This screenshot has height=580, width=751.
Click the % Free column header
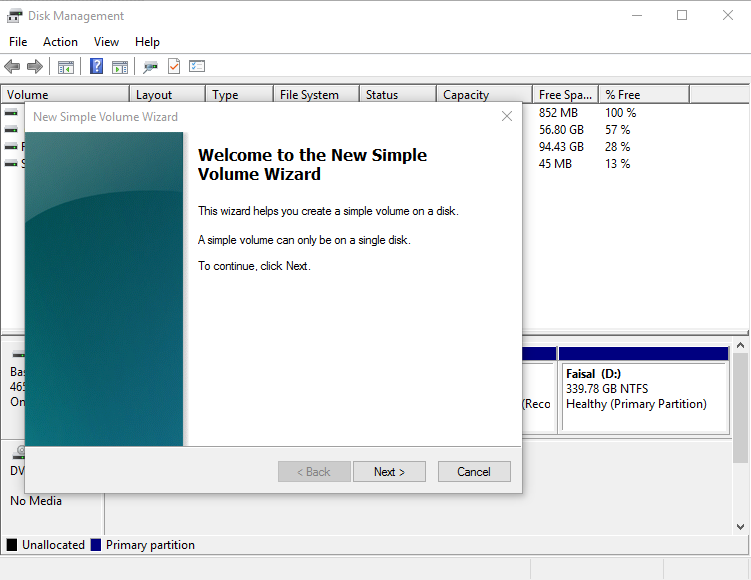tap(622, 95)
